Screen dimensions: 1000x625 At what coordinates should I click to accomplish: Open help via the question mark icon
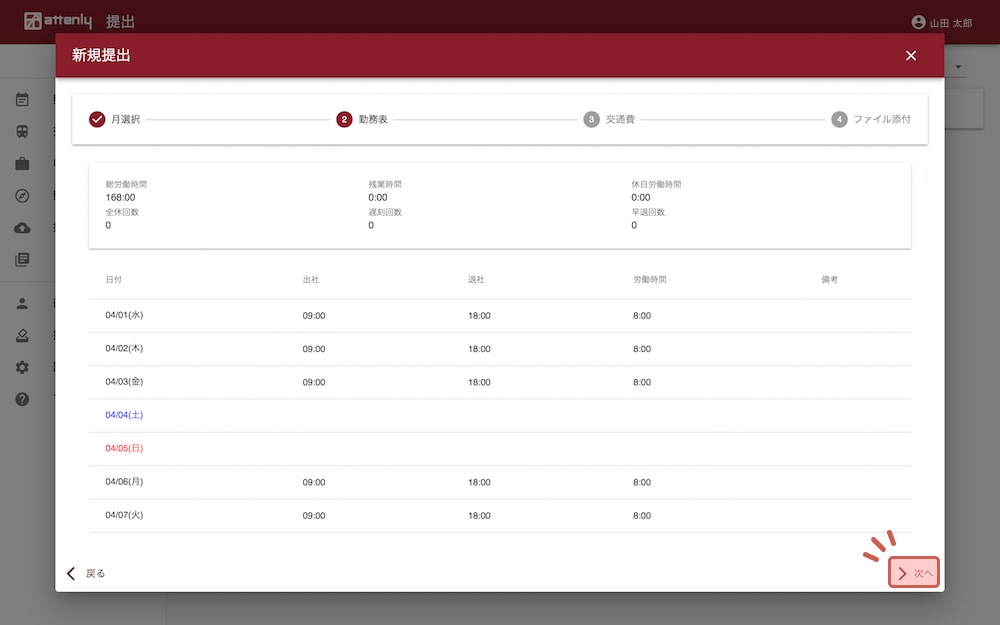[22, 400]
